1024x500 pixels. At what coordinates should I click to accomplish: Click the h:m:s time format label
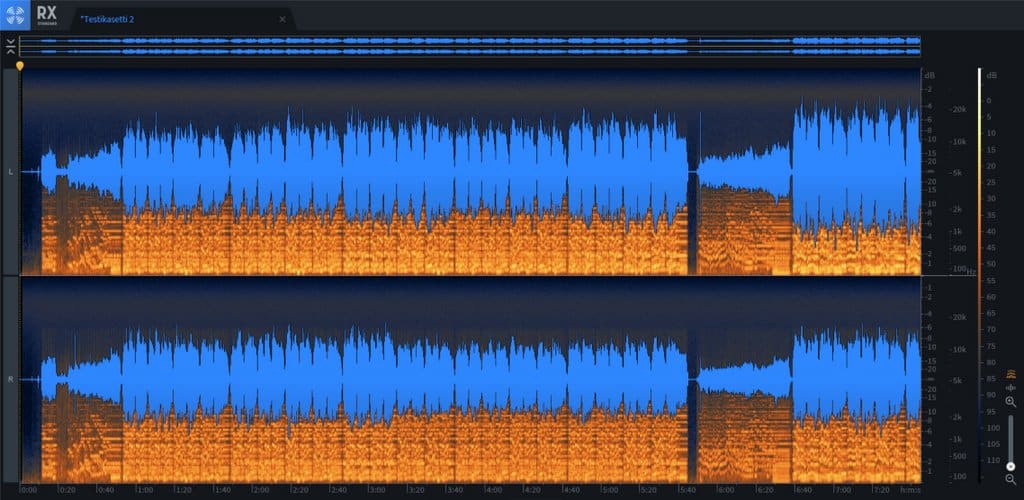tap(909, 491)
